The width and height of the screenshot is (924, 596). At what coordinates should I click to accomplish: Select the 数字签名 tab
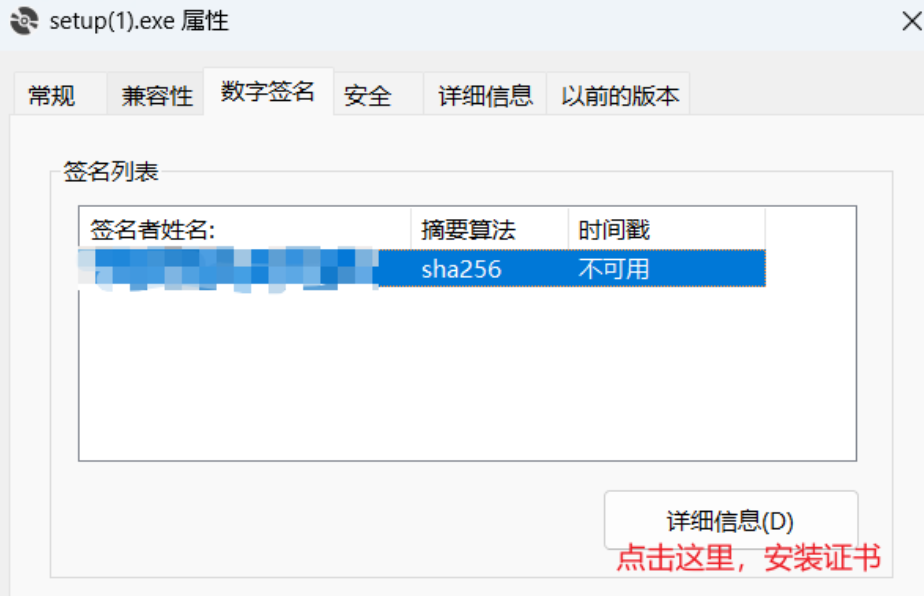(268, 92)
